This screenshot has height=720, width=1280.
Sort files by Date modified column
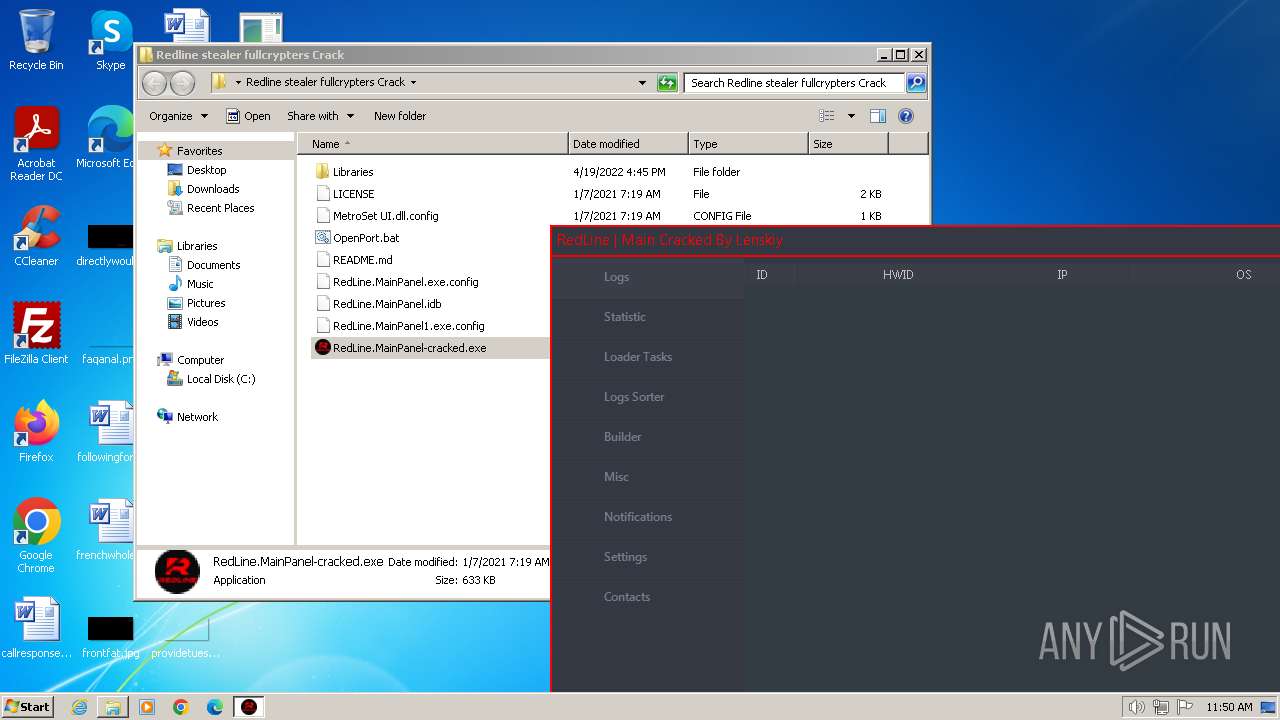point(628,144)
